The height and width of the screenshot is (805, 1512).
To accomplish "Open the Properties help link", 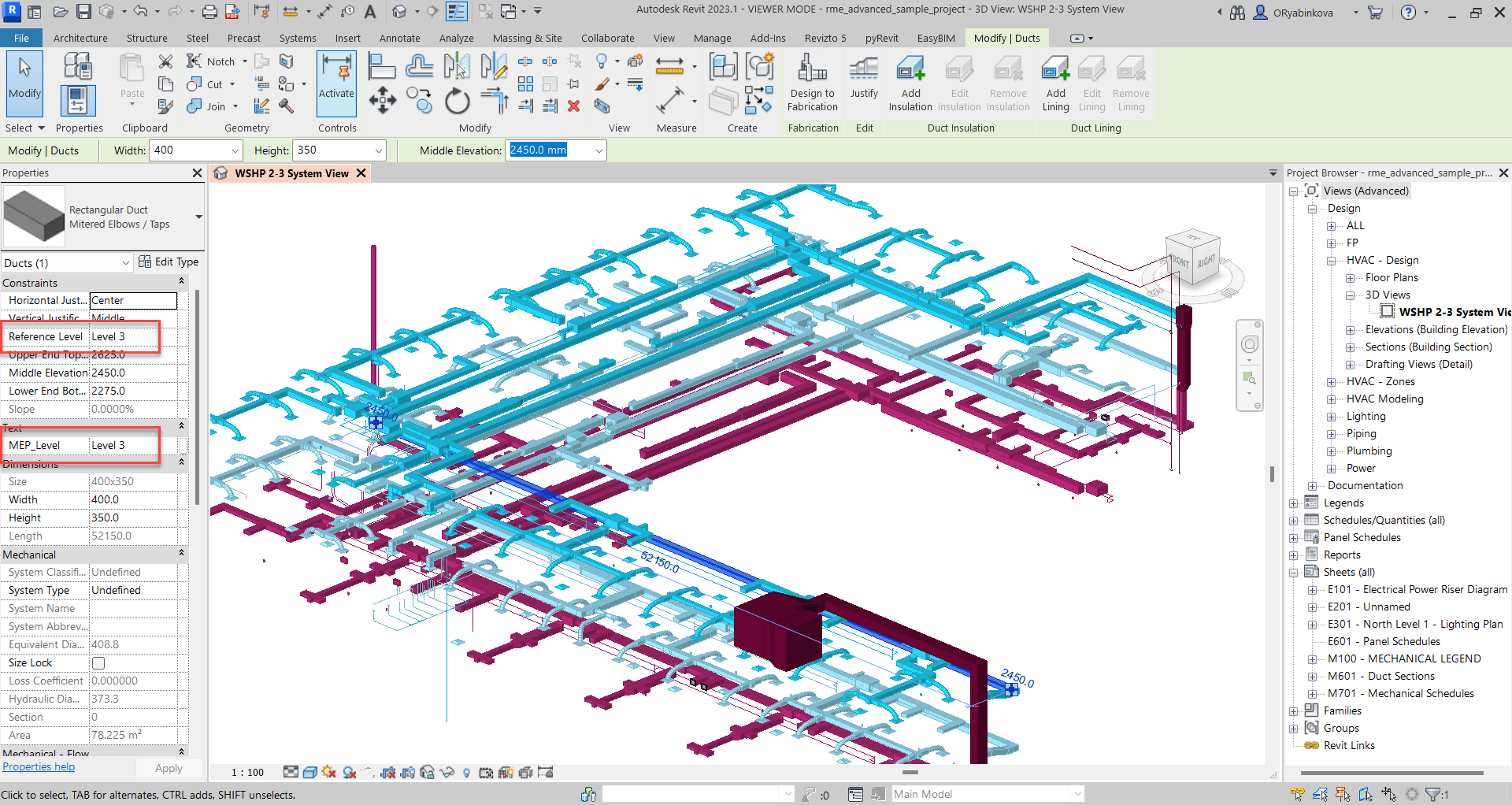I will [39, 767].
